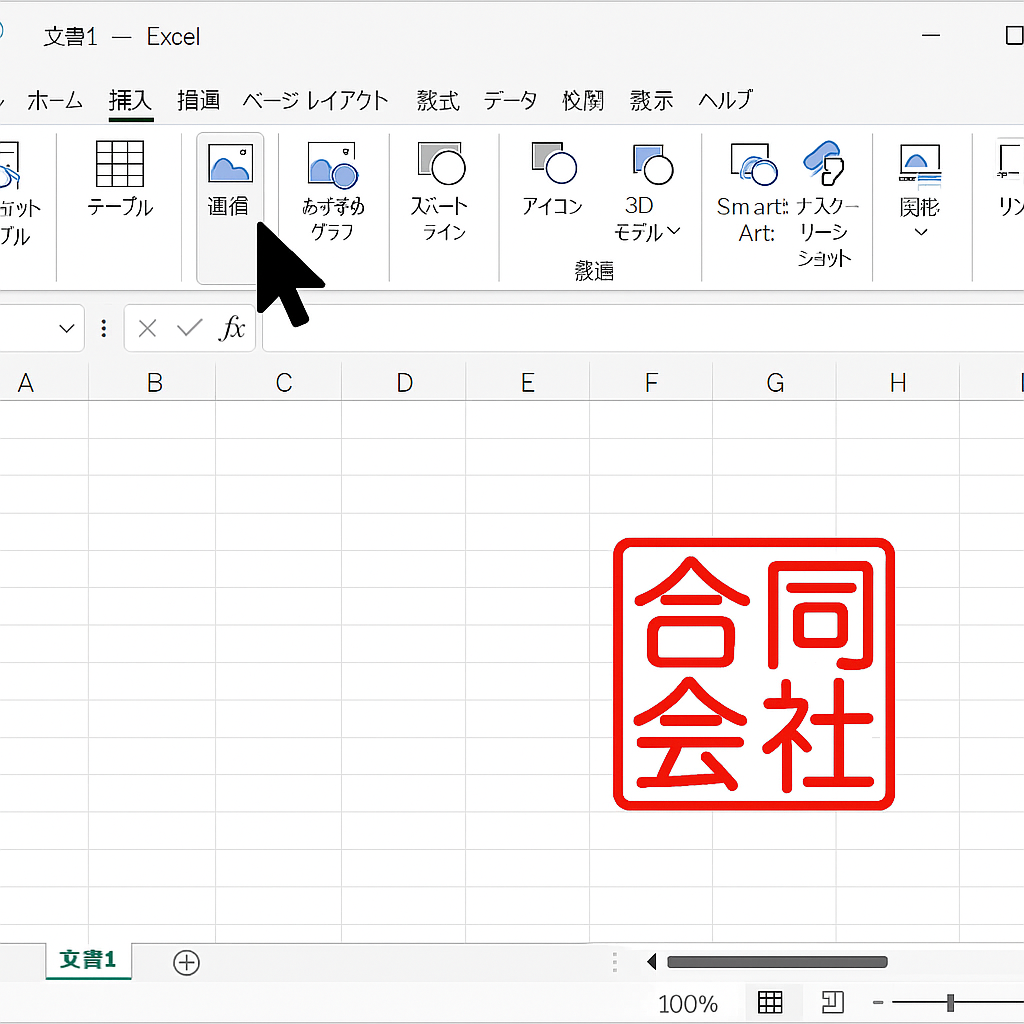This screenshot has width=1024, height=1024.
Task: Select the red 合同会社 stamp image
Action: coord(754,674)
